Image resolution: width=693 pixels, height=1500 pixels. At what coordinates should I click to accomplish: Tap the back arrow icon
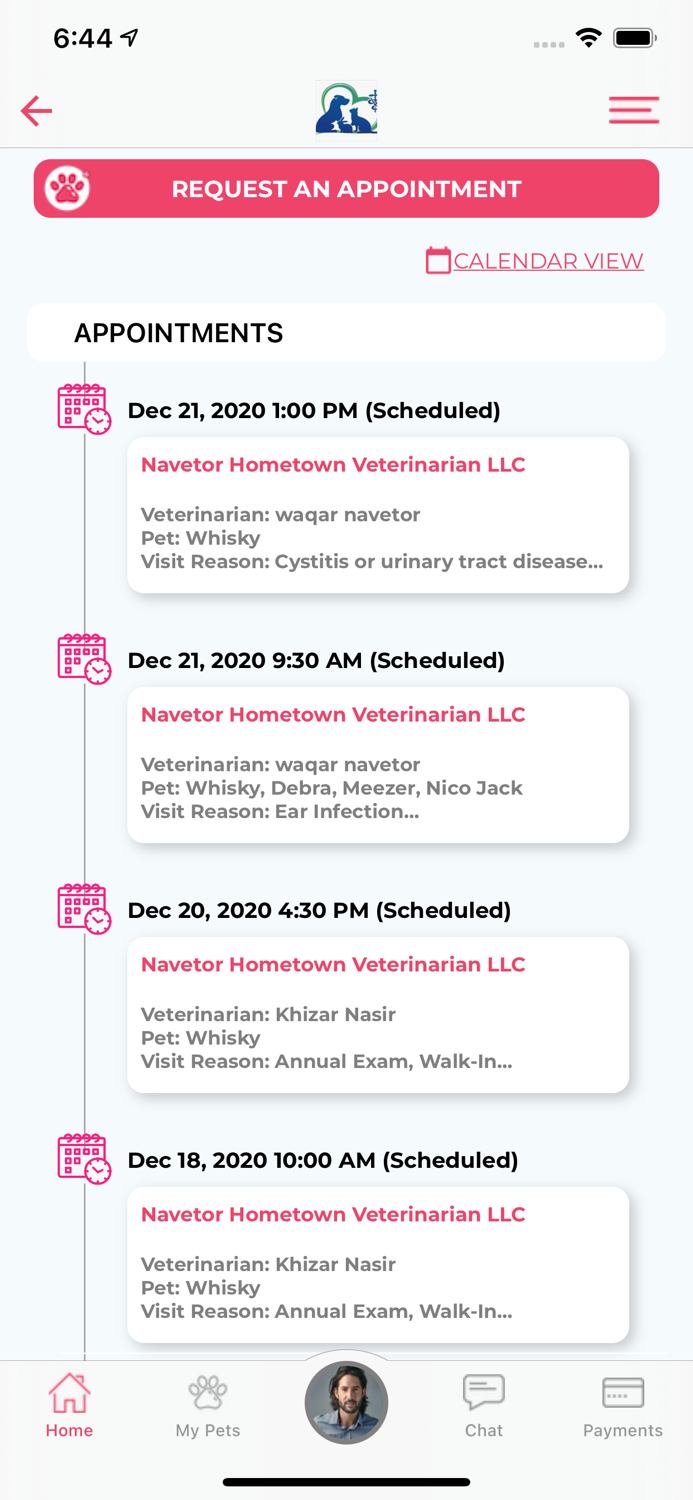[37, 110]
